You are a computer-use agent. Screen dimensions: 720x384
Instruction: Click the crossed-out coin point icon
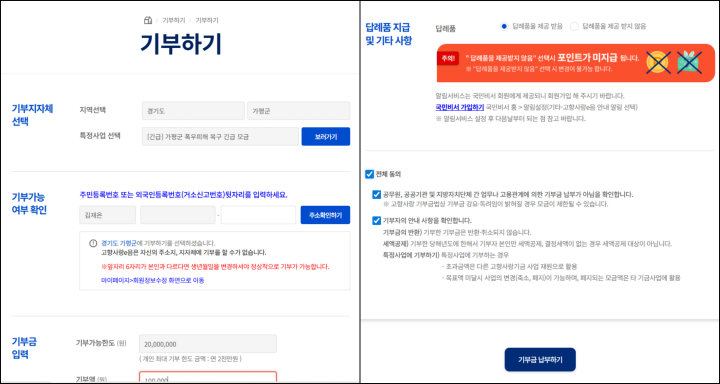click(658, 62)
